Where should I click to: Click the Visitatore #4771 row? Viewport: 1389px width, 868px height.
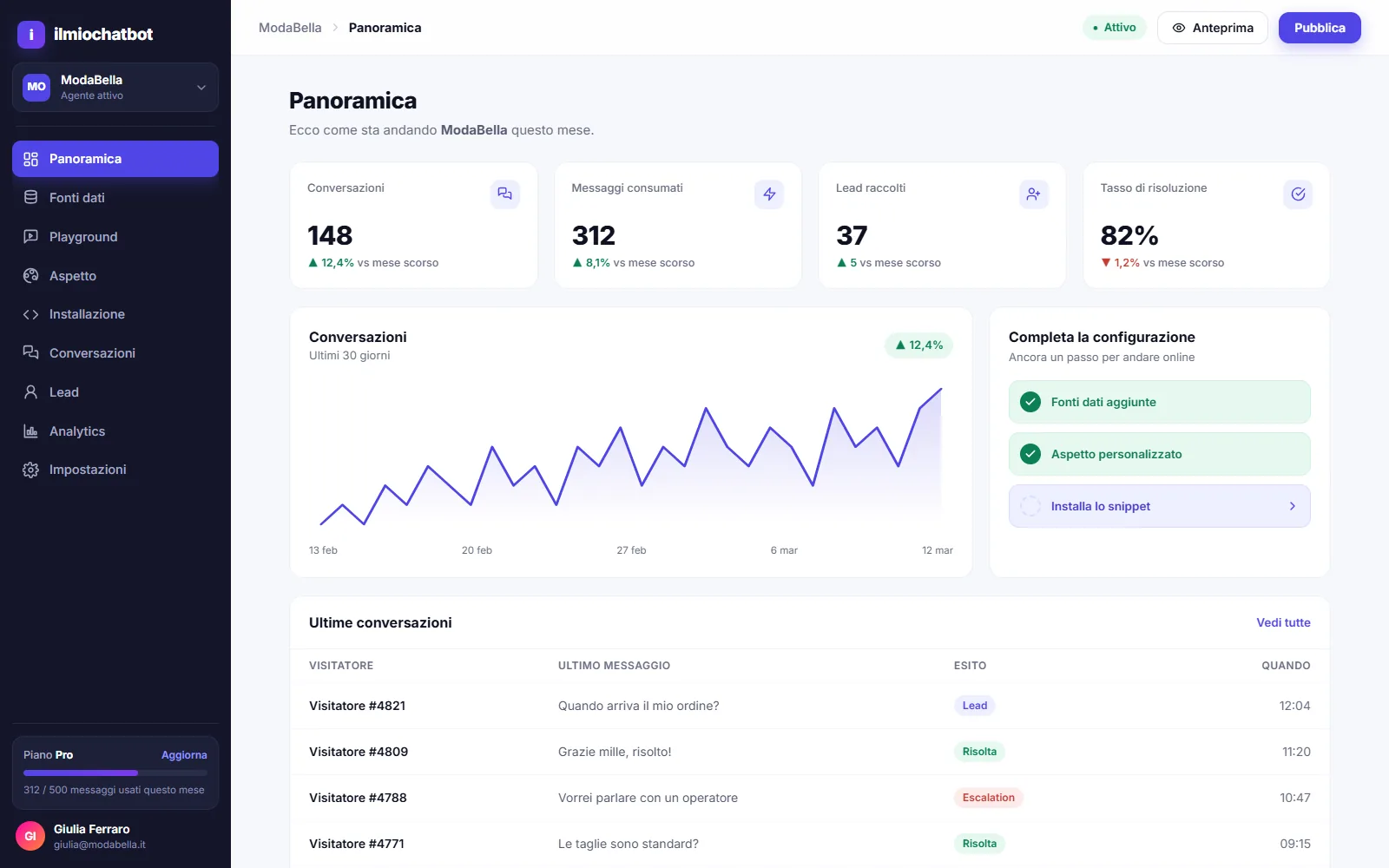810,844
